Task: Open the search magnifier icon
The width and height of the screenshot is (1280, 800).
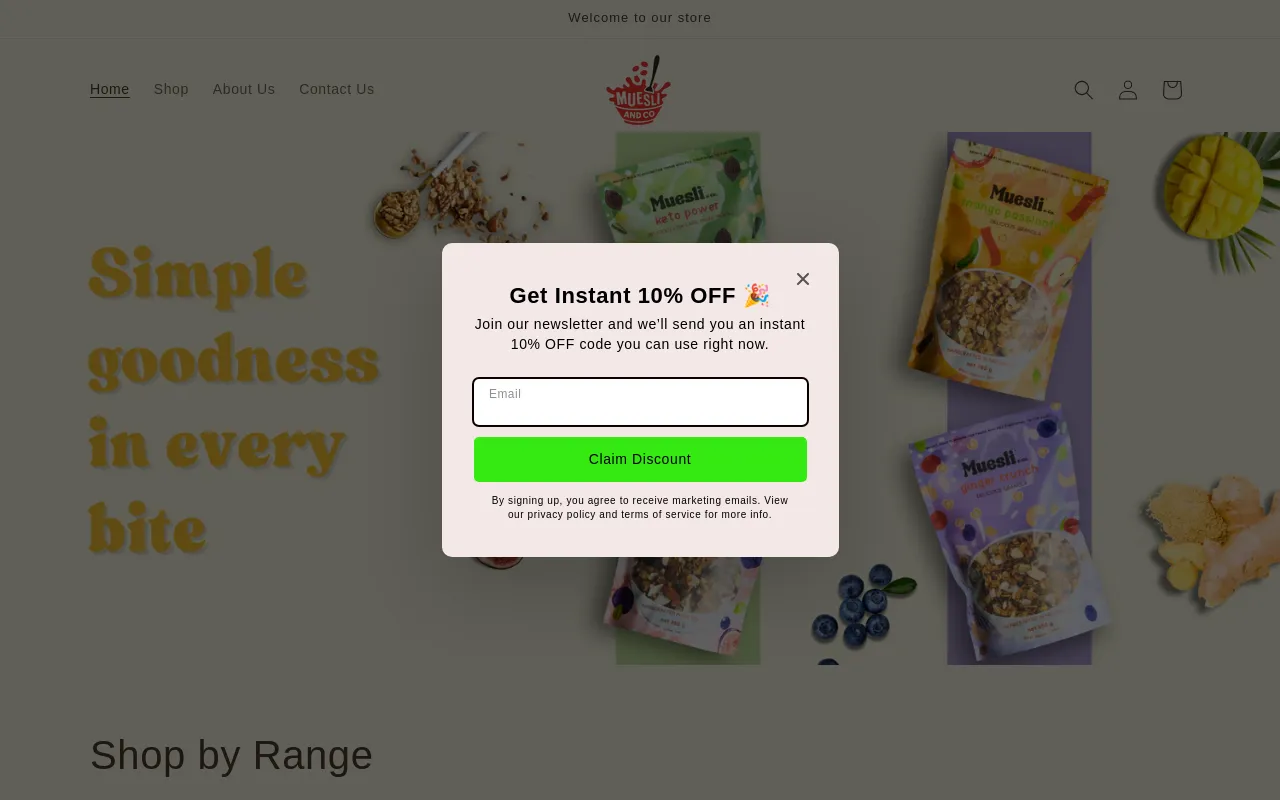Action: pyautogui.click(x=1083, y=90)
